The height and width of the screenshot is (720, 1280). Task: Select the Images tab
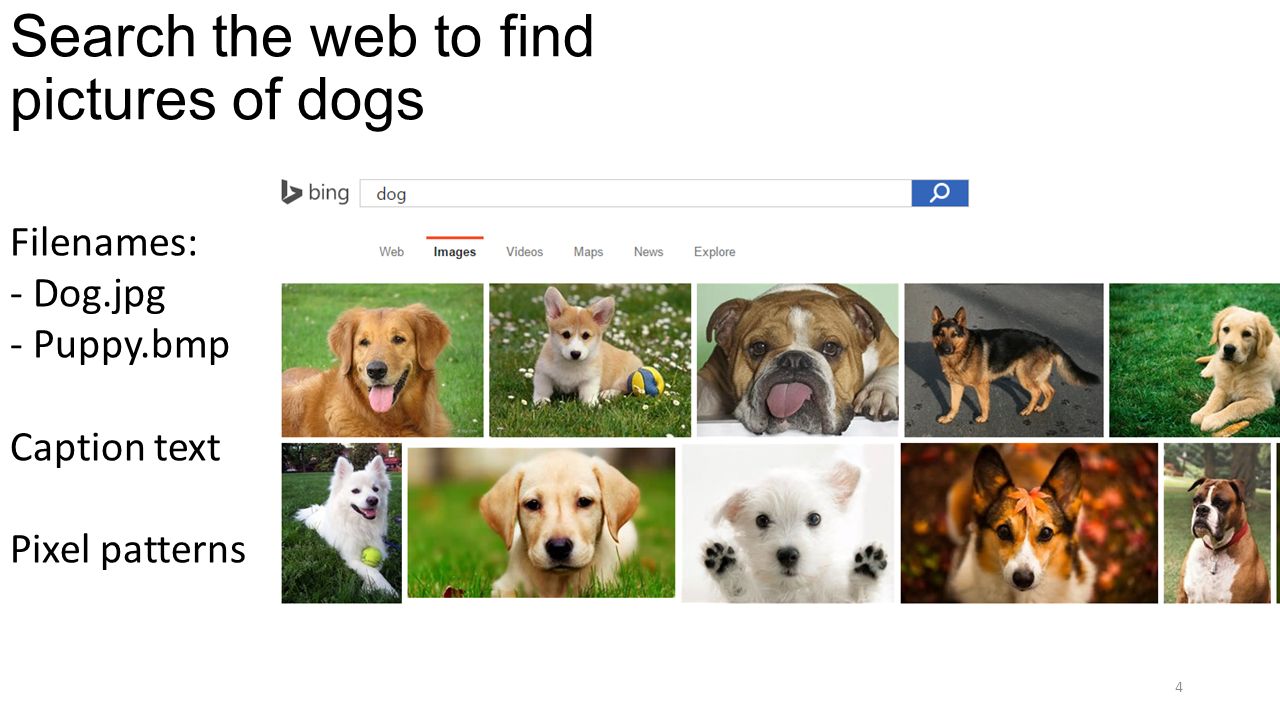[455, 252]
